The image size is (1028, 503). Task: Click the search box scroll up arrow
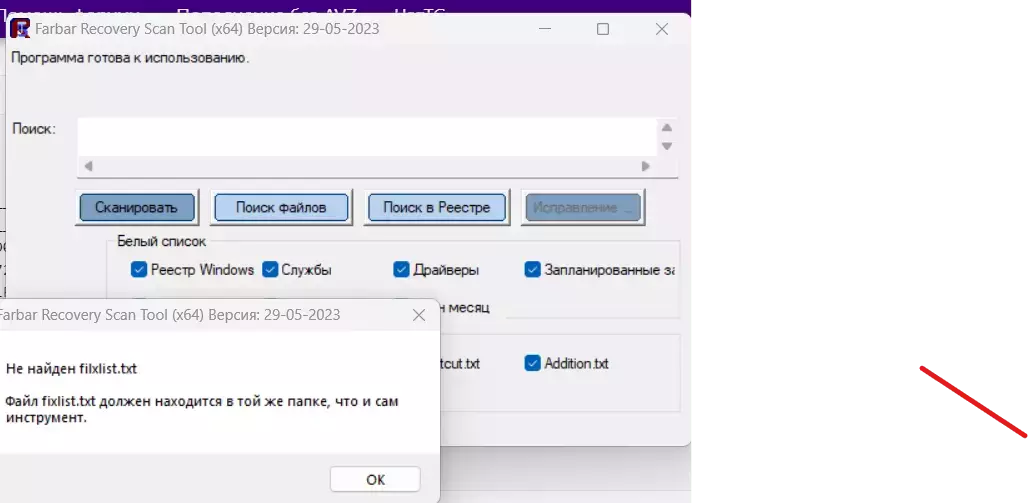tap(667, 128)
